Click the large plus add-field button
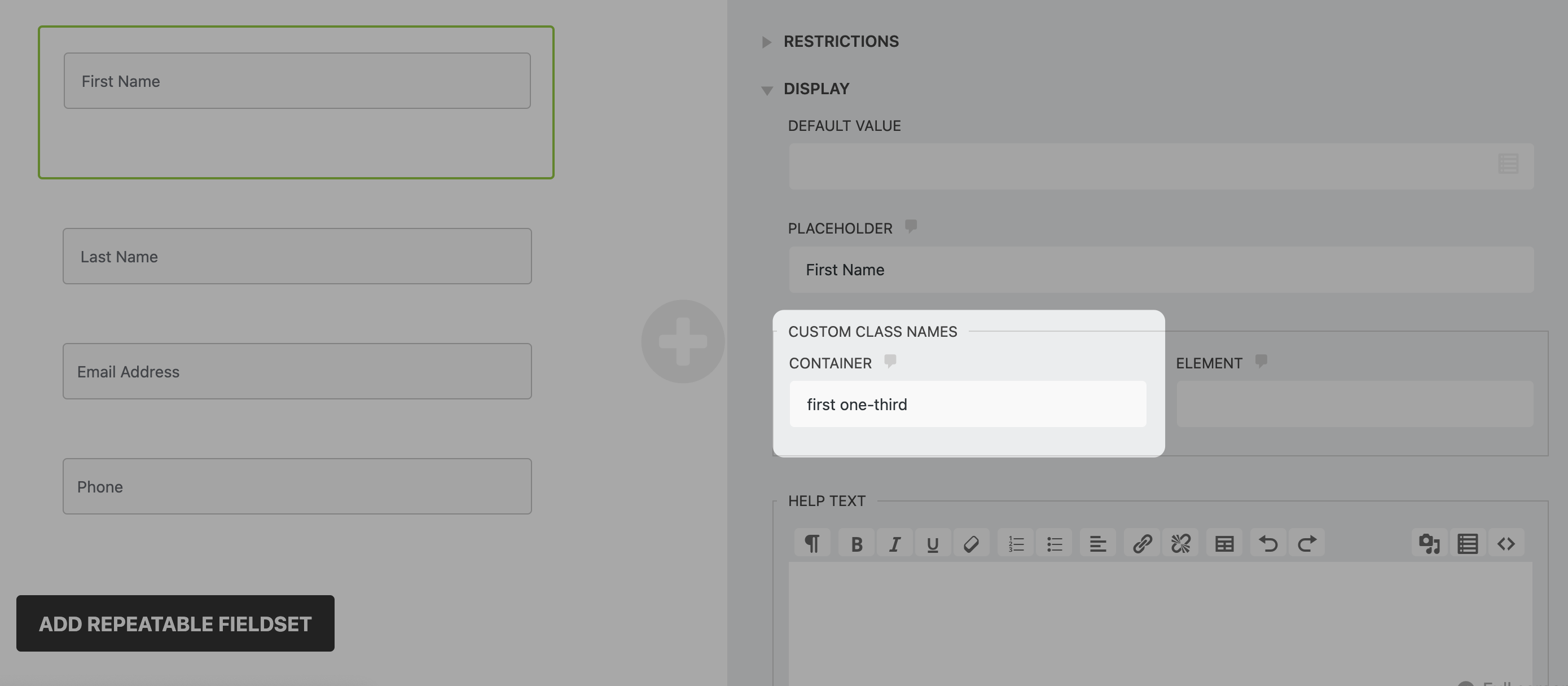The image size is (1568, 686). [682, 341]
